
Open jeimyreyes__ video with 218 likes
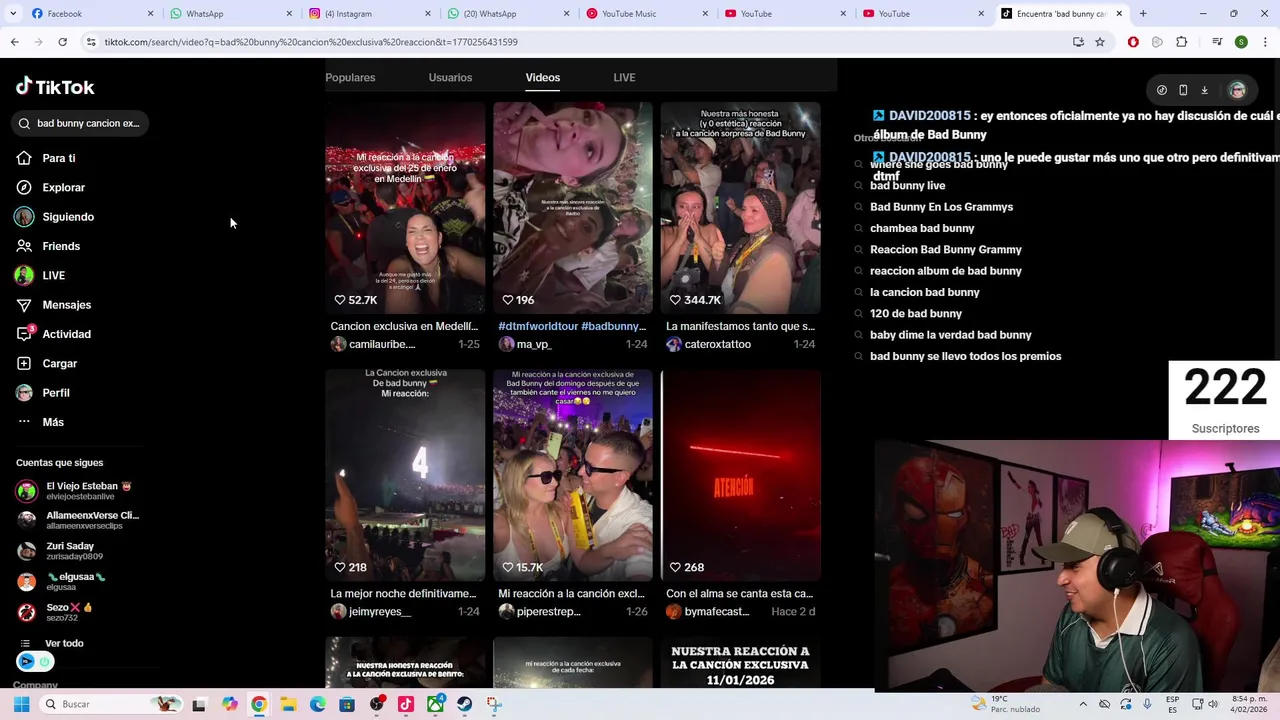point(405,475)
